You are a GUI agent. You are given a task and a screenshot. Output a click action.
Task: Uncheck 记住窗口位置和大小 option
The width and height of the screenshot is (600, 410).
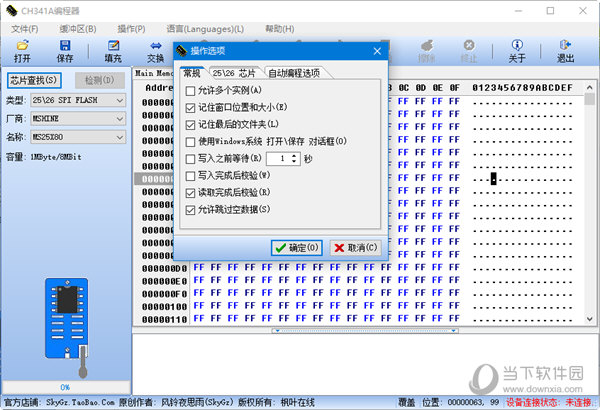(191, 108)
